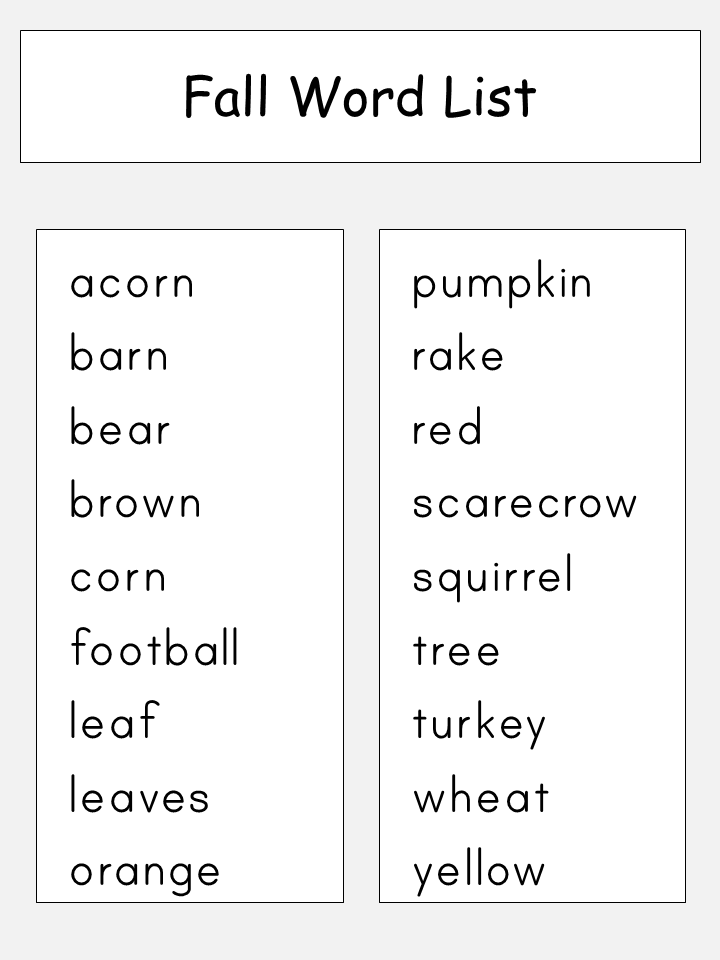Select the word bear
This screenshot has height=960, width=720.
pyautogui.click(x=119, y=427)
